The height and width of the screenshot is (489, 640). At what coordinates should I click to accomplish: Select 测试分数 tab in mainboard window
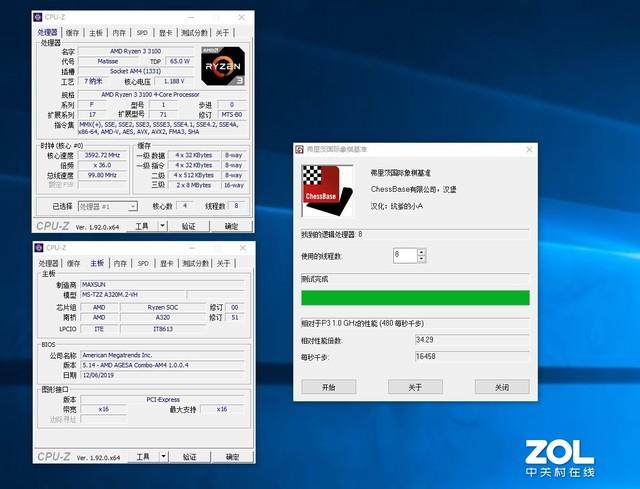196,263
